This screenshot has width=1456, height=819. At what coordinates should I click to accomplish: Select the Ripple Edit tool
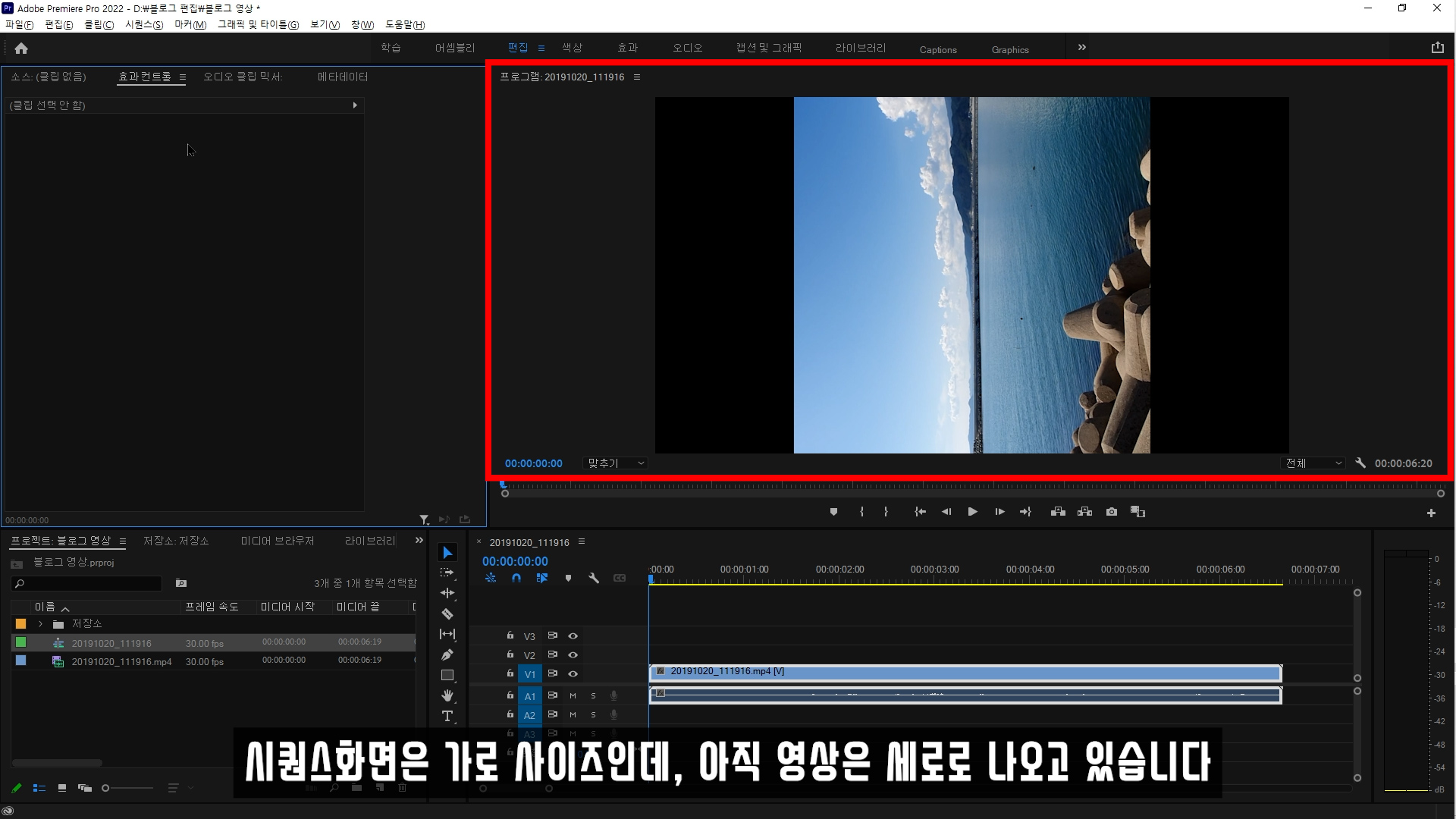(x=447, y=593)
